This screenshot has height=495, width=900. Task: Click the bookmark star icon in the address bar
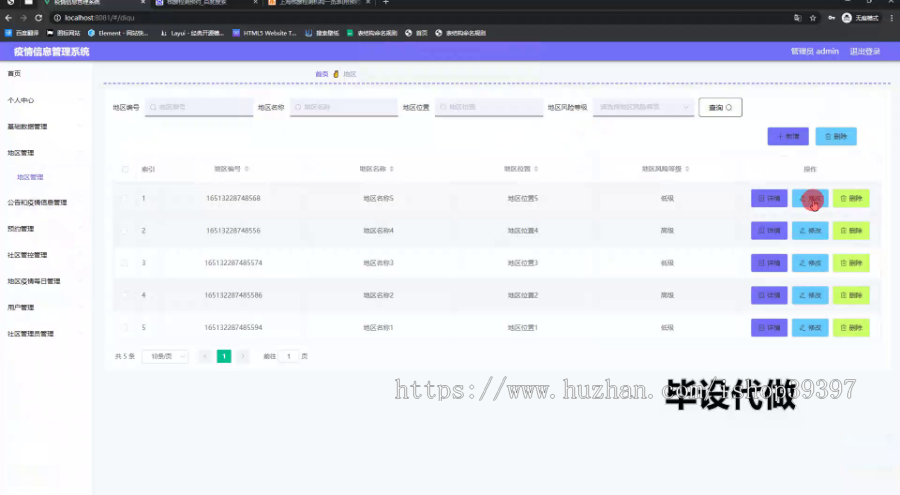pos(813,18)
